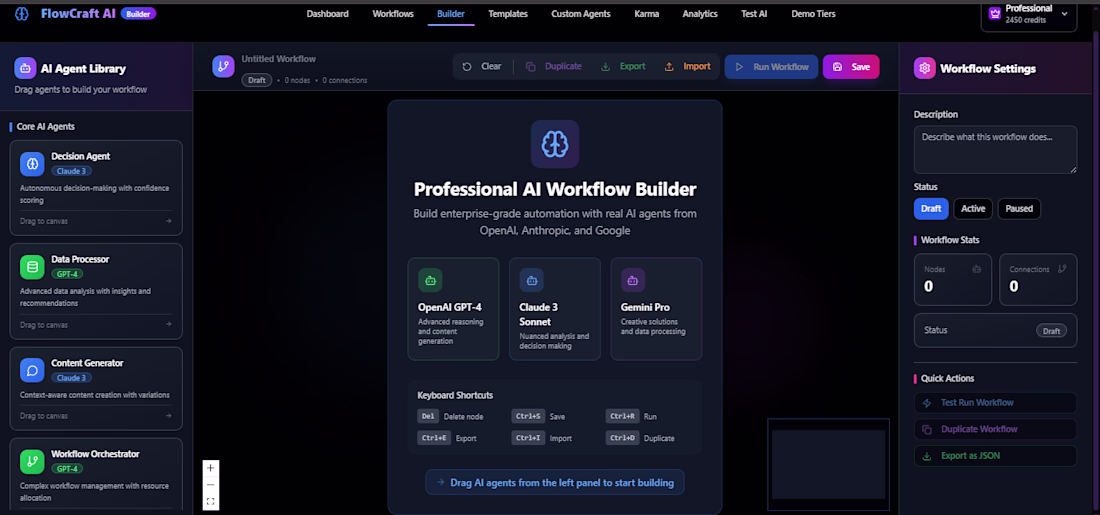Click the 2450 credits text

click(1026, 20)
